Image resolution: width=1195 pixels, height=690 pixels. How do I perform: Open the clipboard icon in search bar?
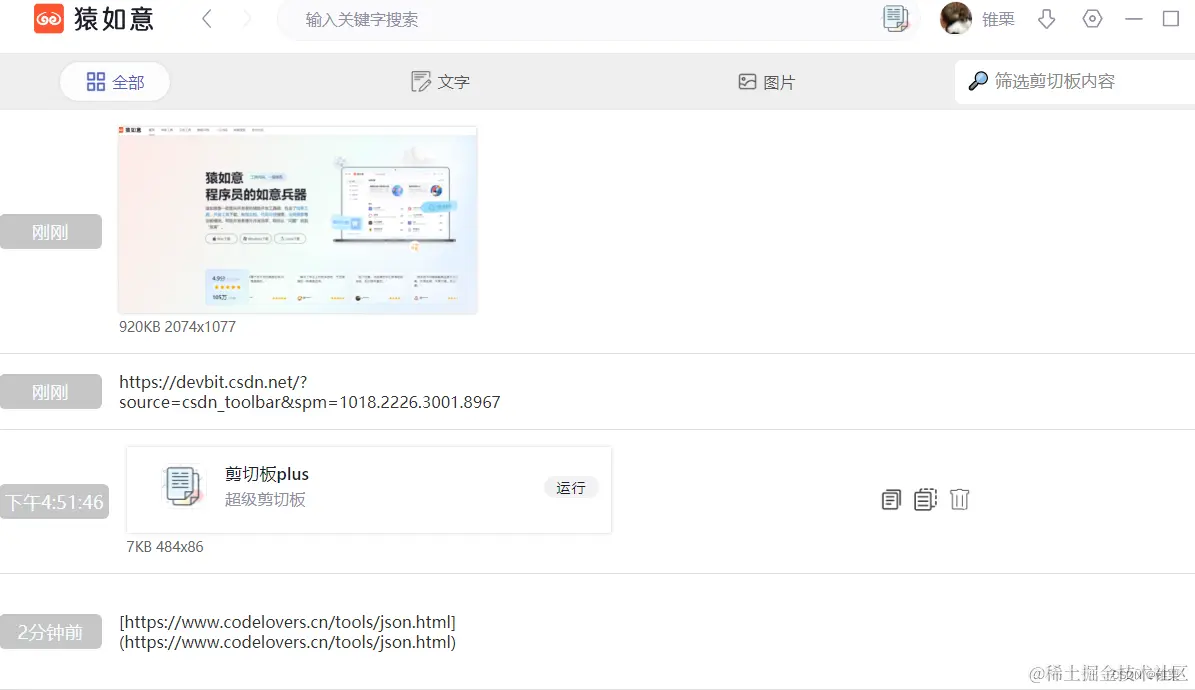[895, 19]
